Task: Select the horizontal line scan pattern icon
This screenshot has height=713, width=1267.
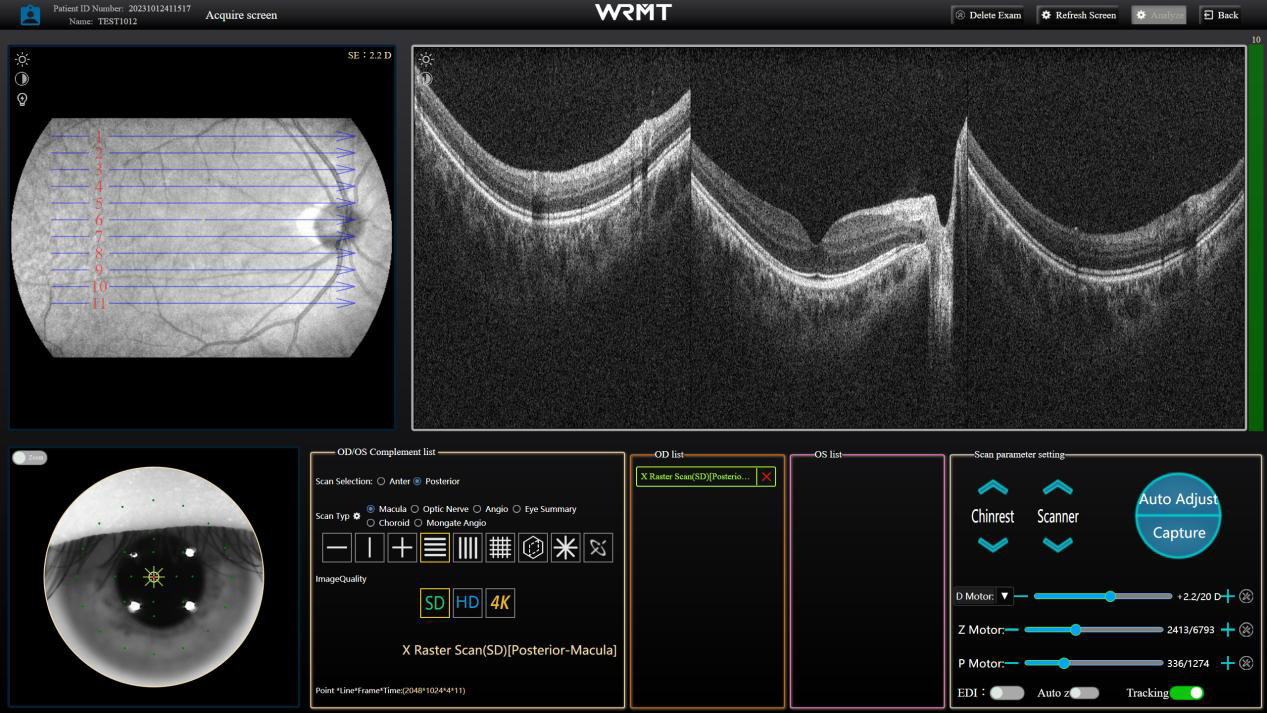Action: (x=337, y=548)
